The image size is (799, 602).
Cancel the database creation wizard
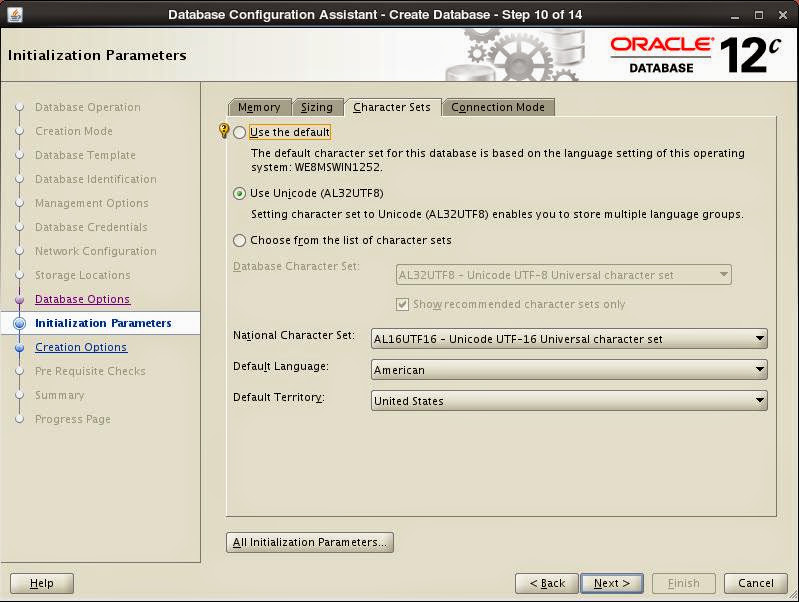(x=756, y=583)
